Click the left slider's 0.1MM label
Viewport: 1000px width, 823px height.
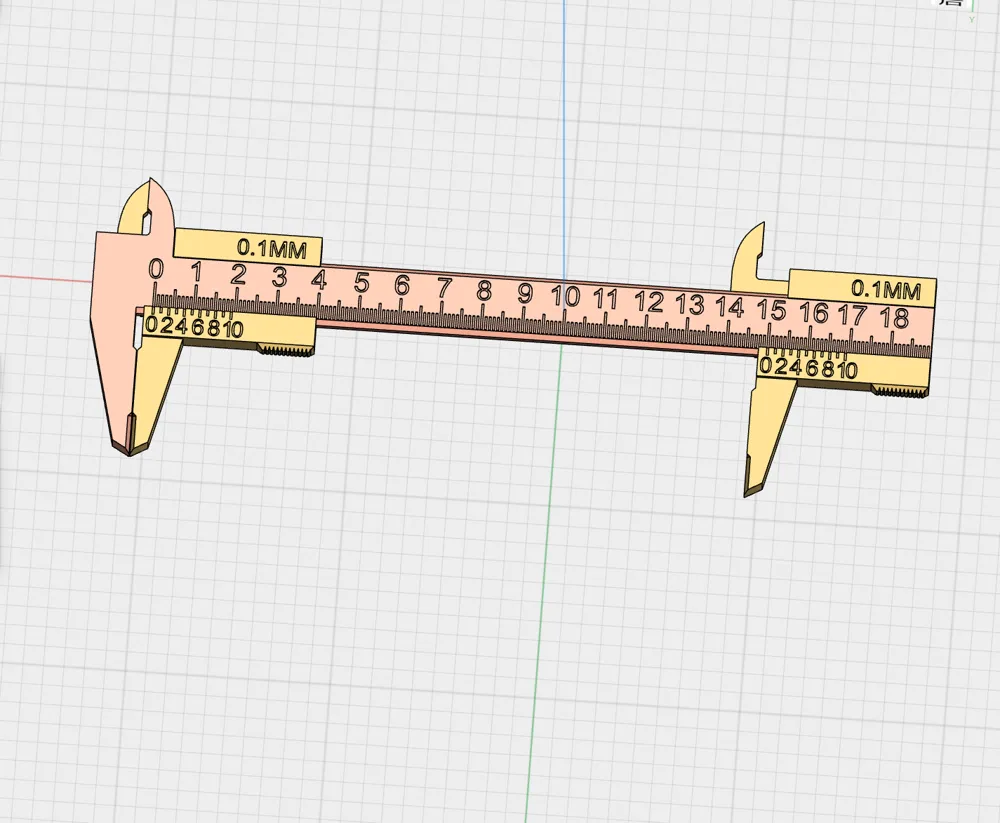(x=271, y=248)
